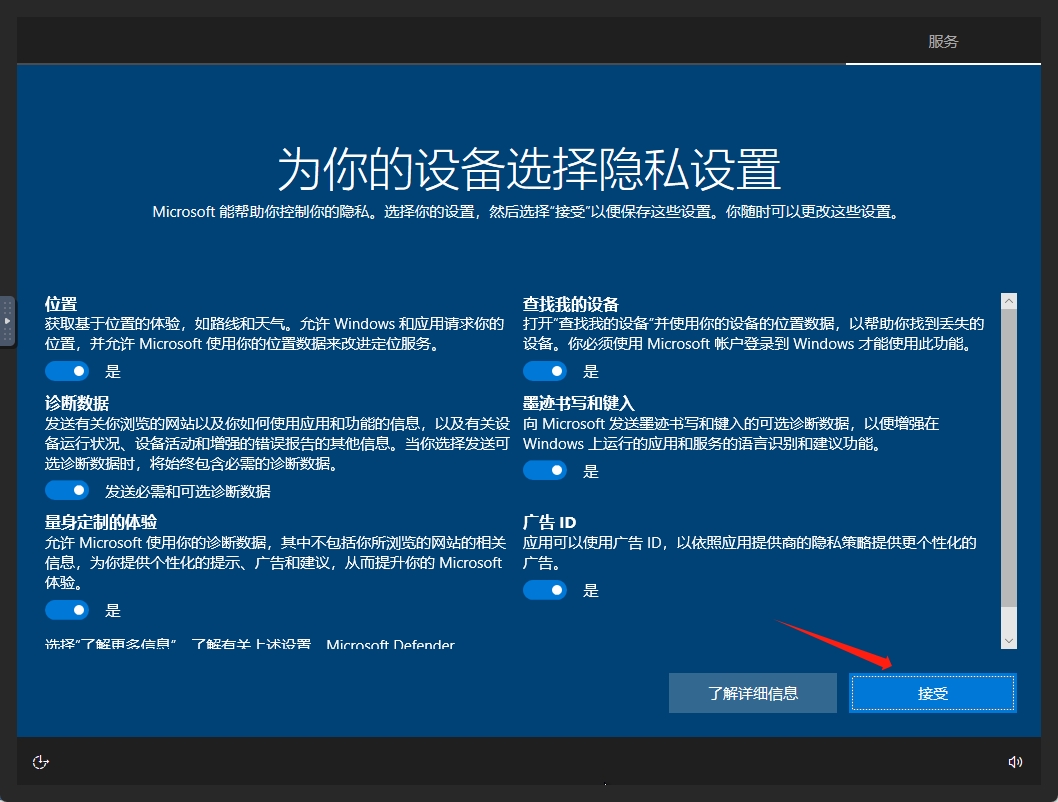Open the volume icon at bottom right
The width and height of the screenshot is (1058, 802).
(x=1016, y=762)
